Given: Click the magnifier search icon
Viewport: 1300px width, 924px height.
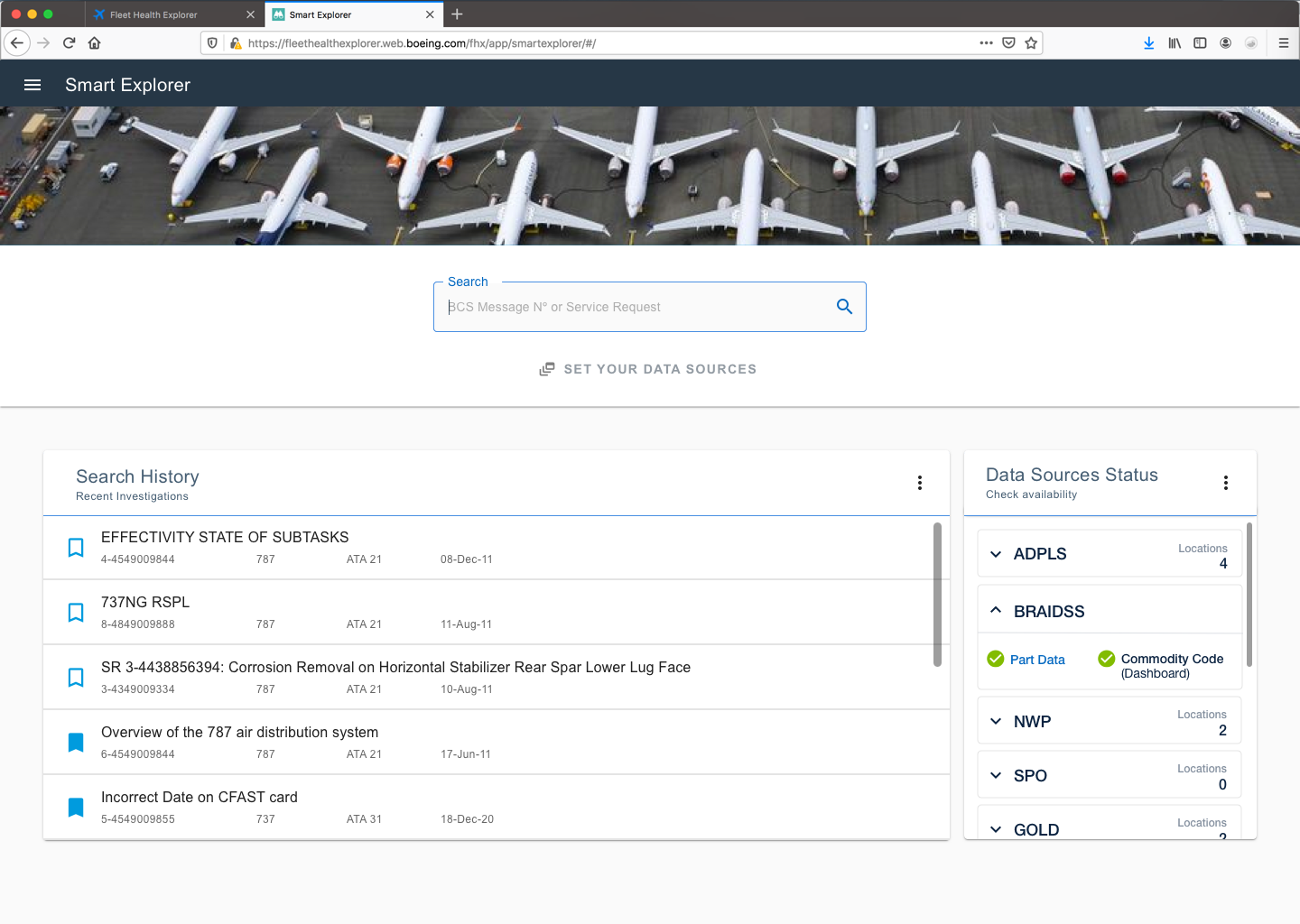Looking at the screenshot, I should [844, 307].
